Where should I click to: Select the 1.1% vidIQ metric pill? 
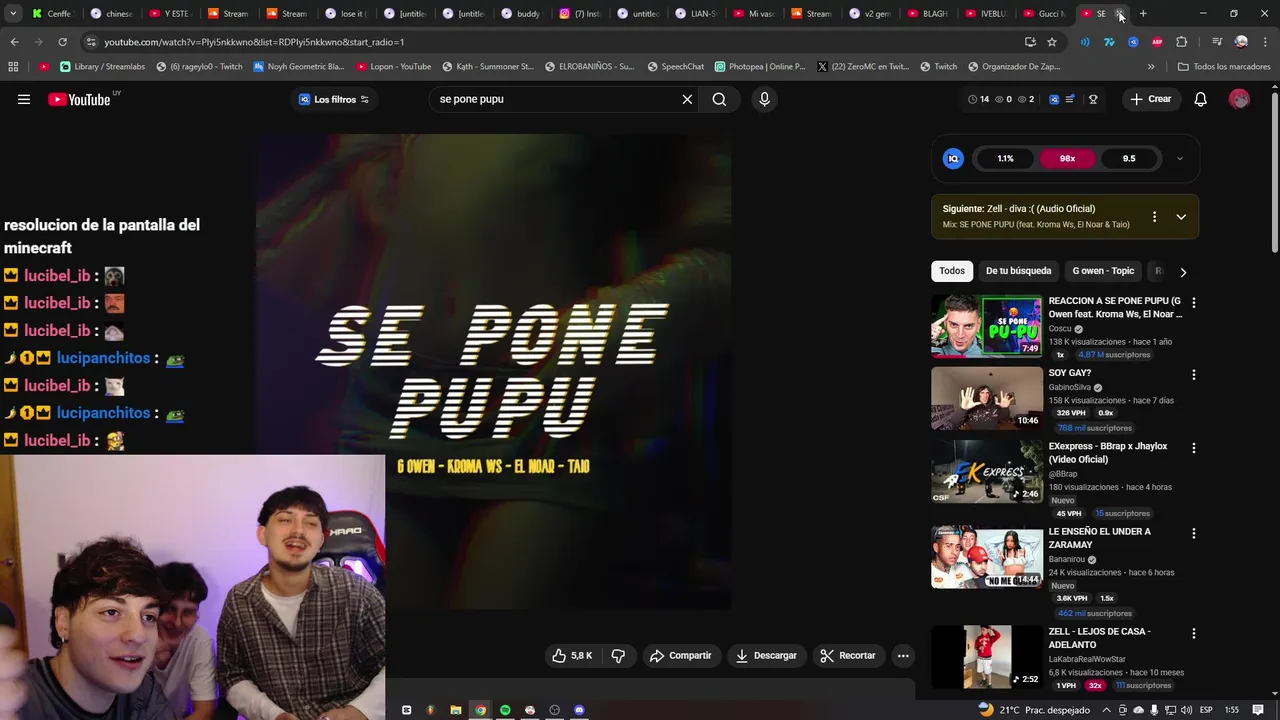[x=1005, y=158]
